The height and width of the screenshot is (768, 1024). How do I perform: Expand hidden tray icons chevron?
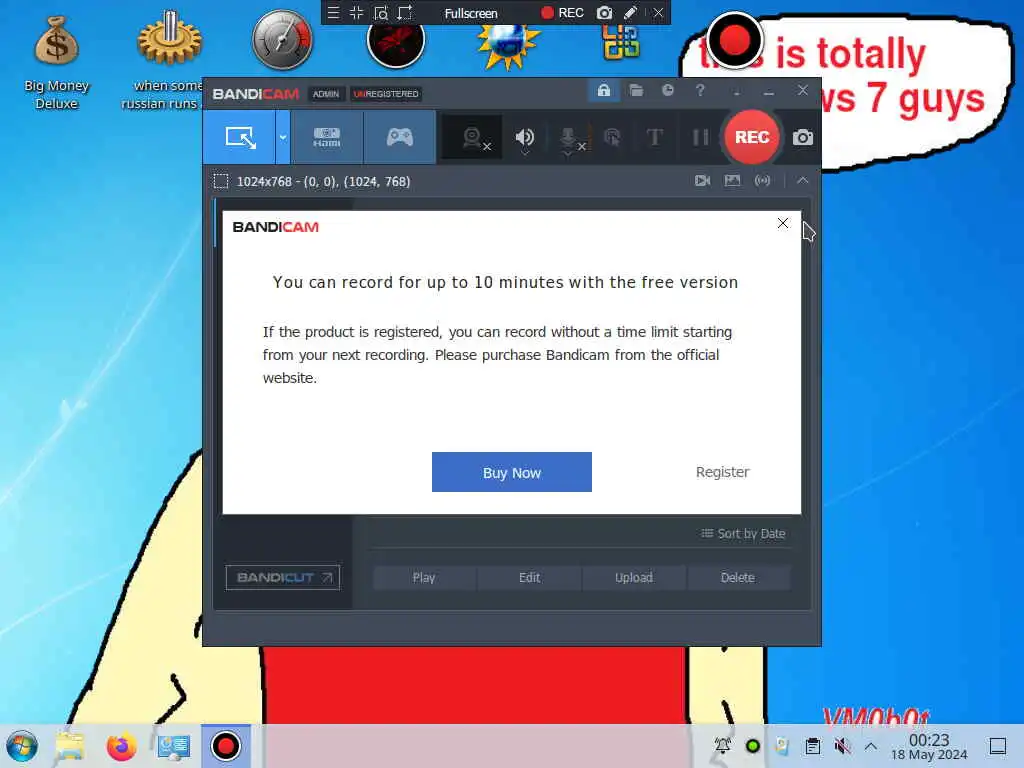pyautogui.click(x=871, y=746)
